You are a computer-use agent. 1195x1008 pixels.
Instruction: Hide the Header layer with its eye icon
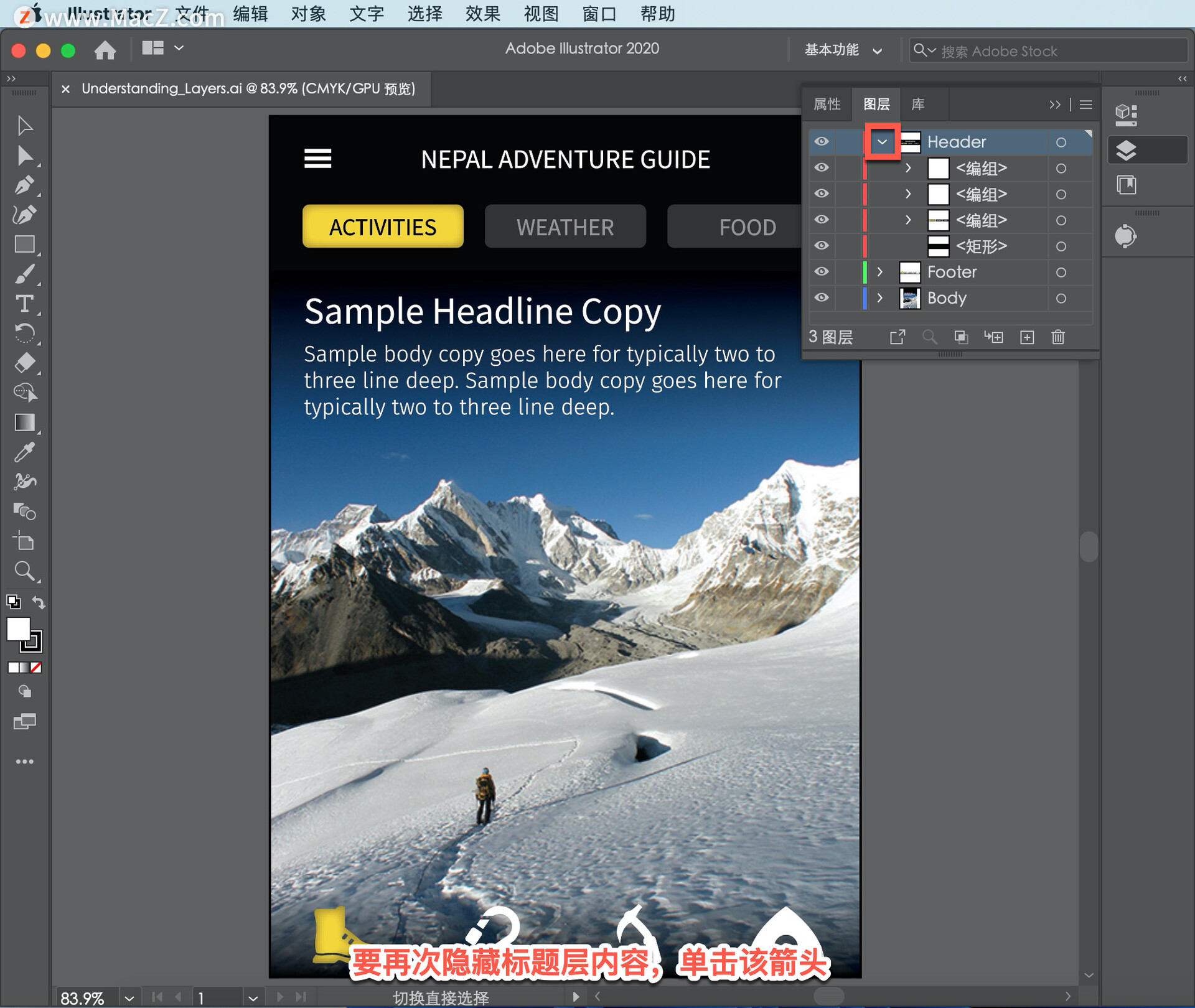coord(822,142)
